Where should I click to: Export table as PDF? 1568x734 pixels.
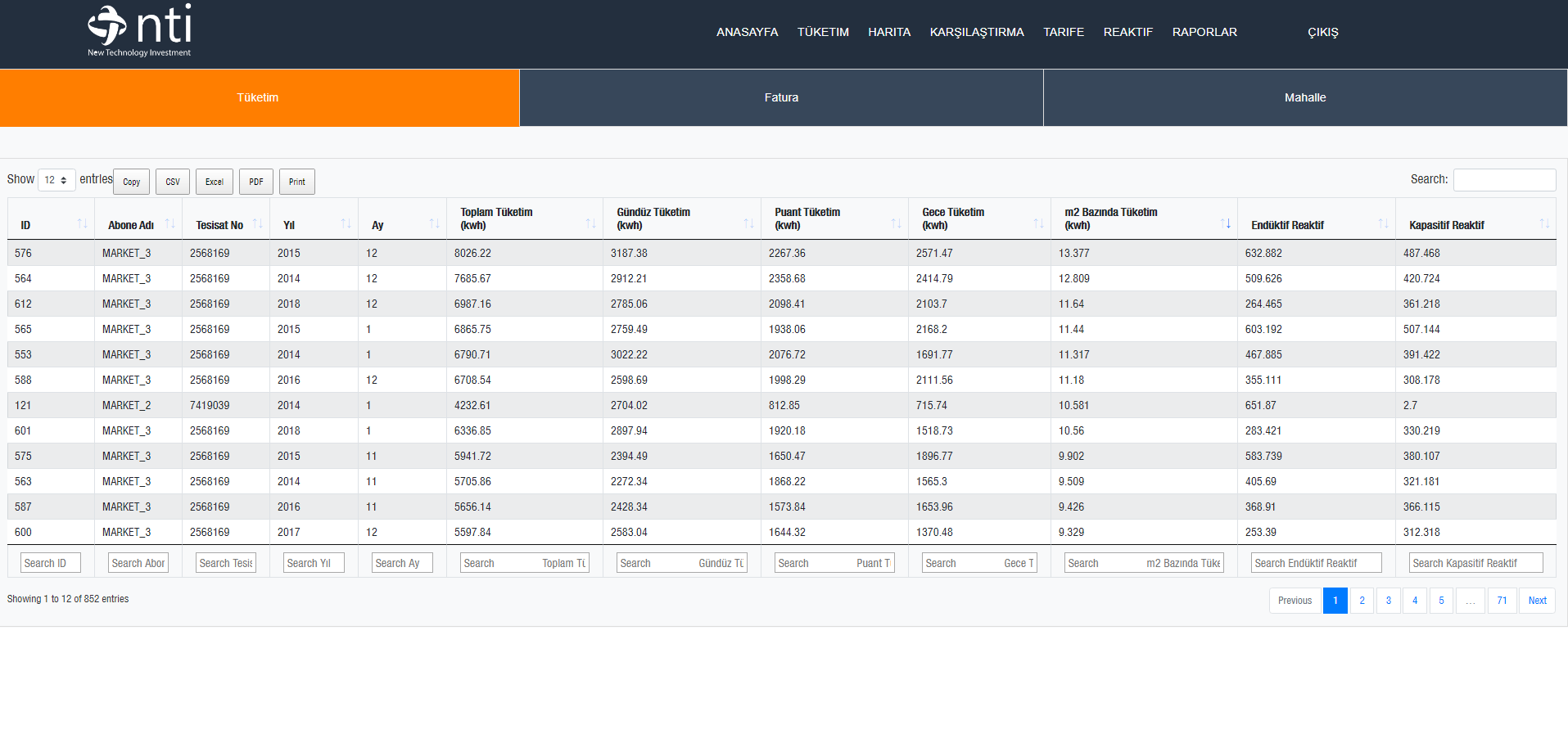pos(256,182)
